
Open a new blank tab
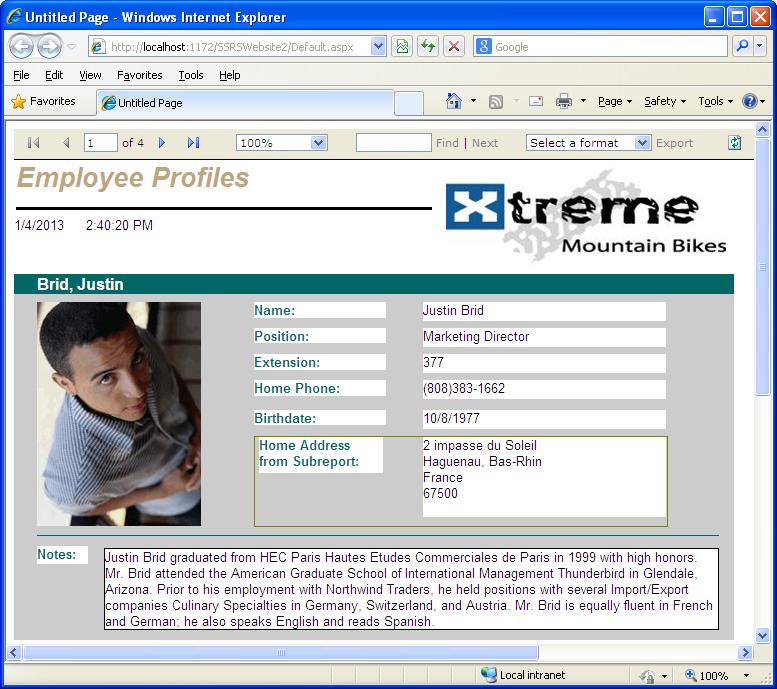pos(409,103)
